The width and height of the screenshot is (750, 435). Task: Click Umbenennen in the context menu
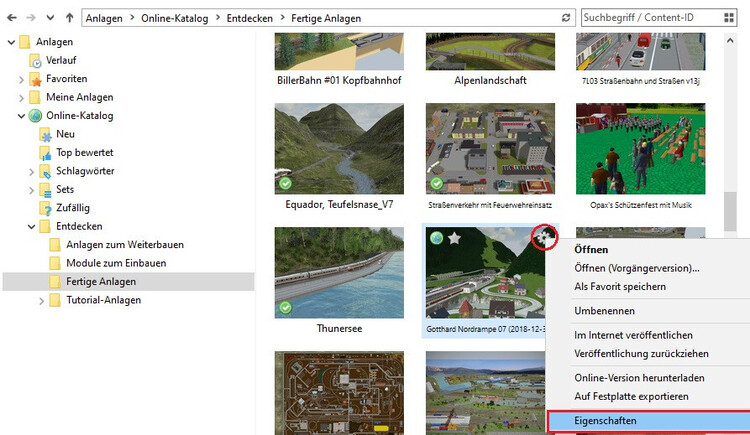605,311
